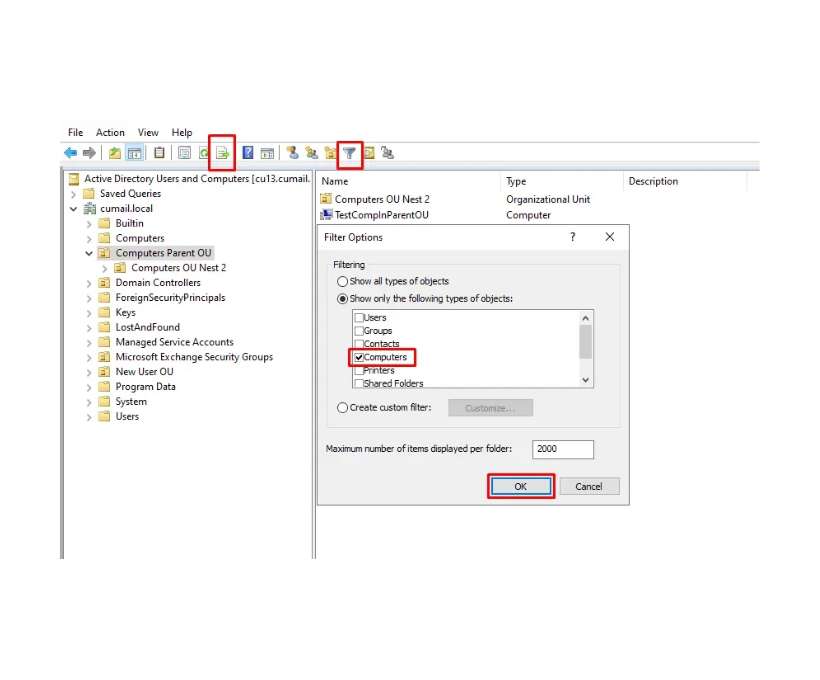Expand the Domain Controllers container
The width and height of the screenshot is (820, 680).
click(90, 283)
